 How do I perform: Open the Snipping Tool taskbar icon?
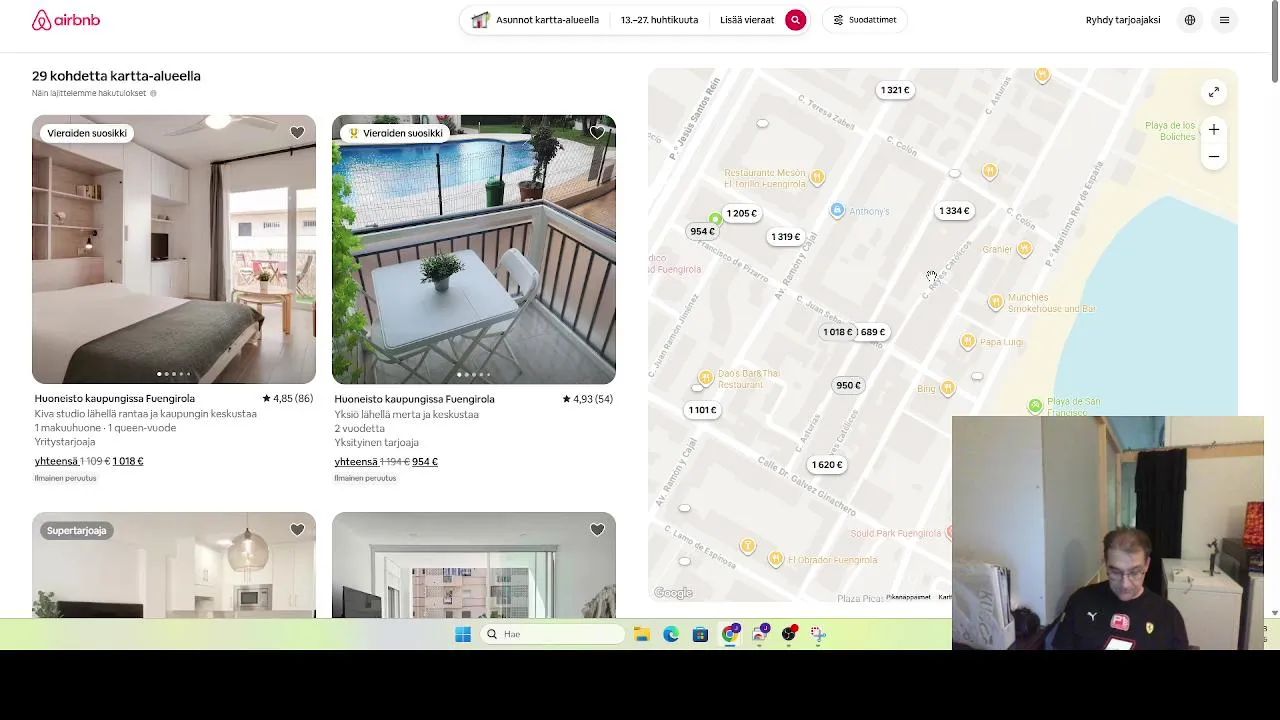tap(818, 634)
